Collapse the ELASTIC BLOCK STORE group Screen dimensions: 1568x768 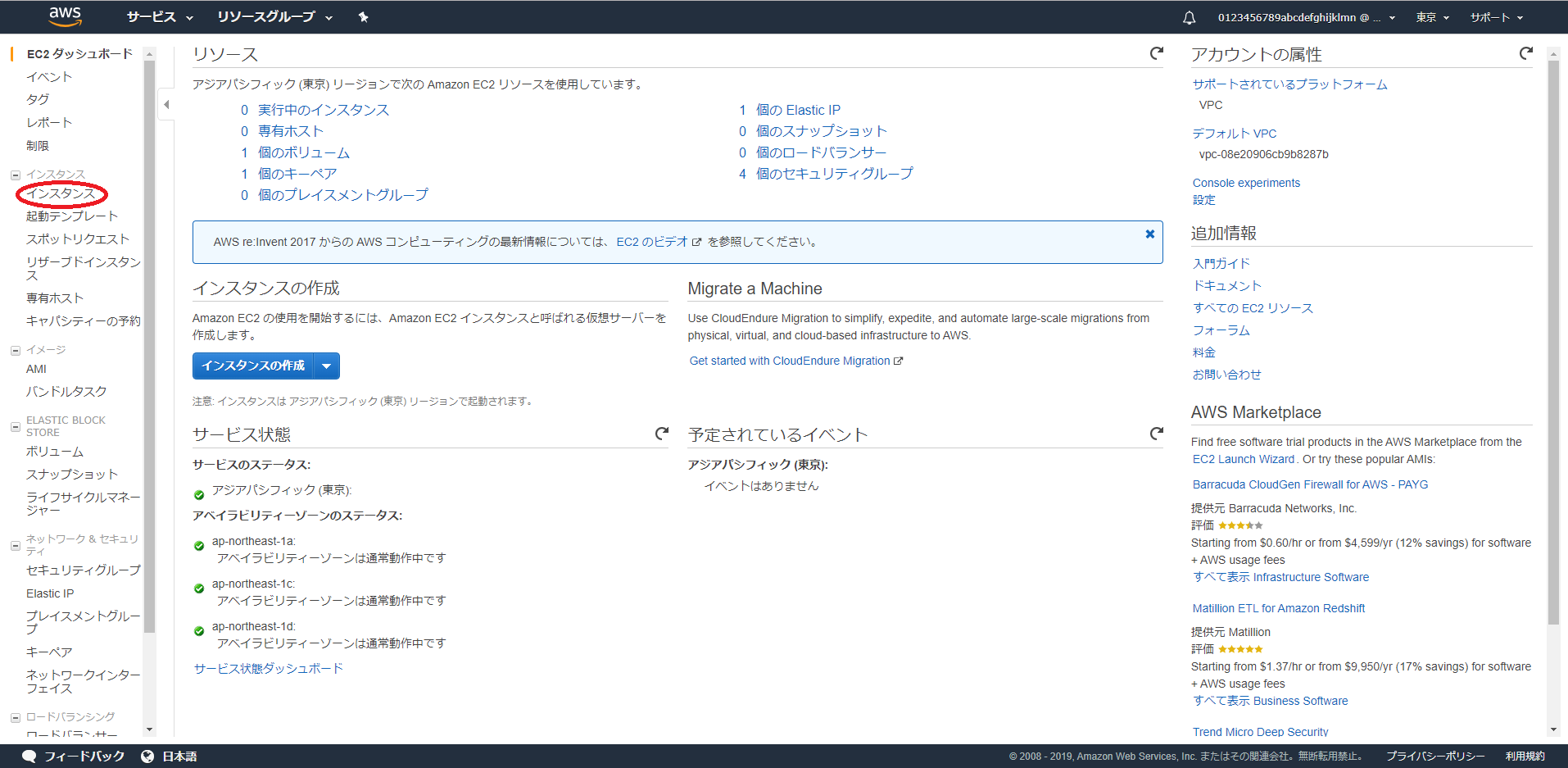point(15,426)
